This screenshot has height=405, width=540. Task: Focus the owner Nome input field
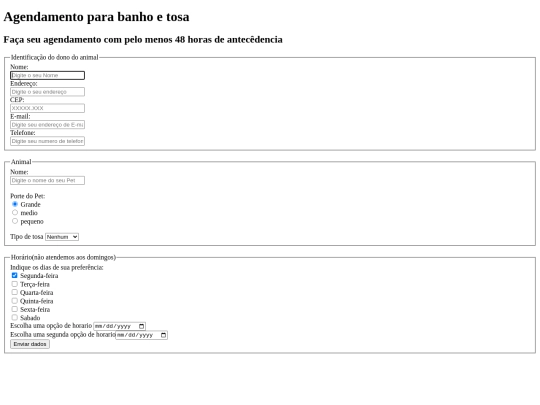point(48,75)
